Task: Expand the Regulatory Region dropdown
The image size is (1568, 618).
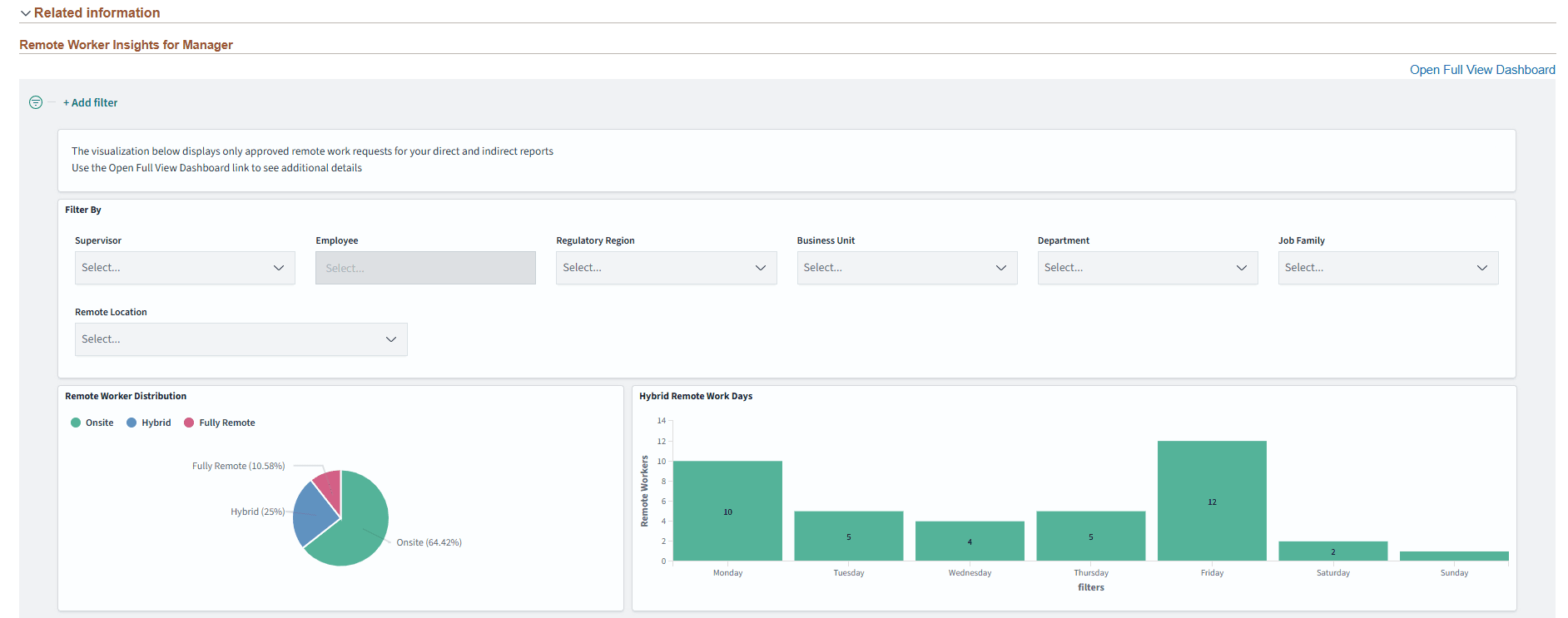Action: pyautogui.click(x=666, y=268)
